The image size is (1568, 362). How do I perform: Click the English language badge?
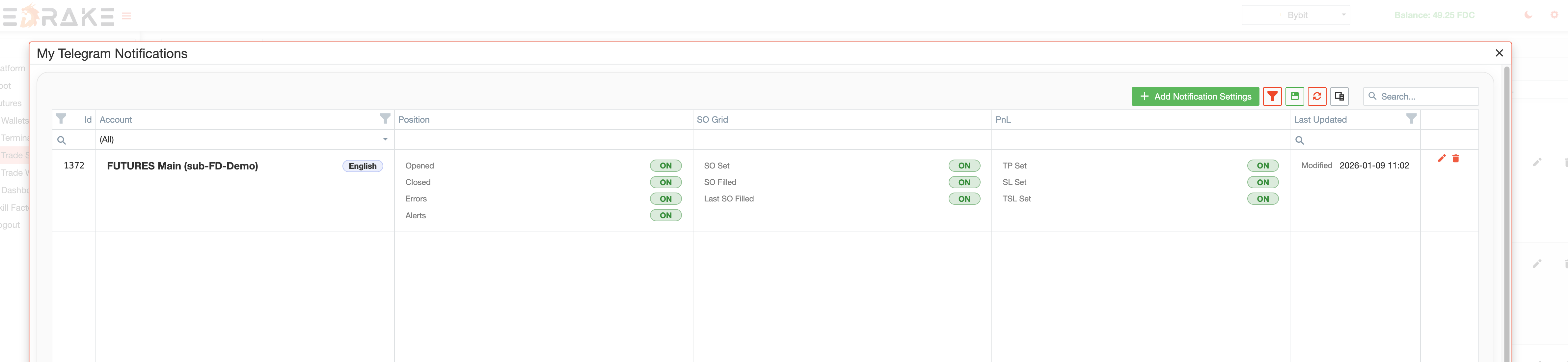(x=362, y=166)
